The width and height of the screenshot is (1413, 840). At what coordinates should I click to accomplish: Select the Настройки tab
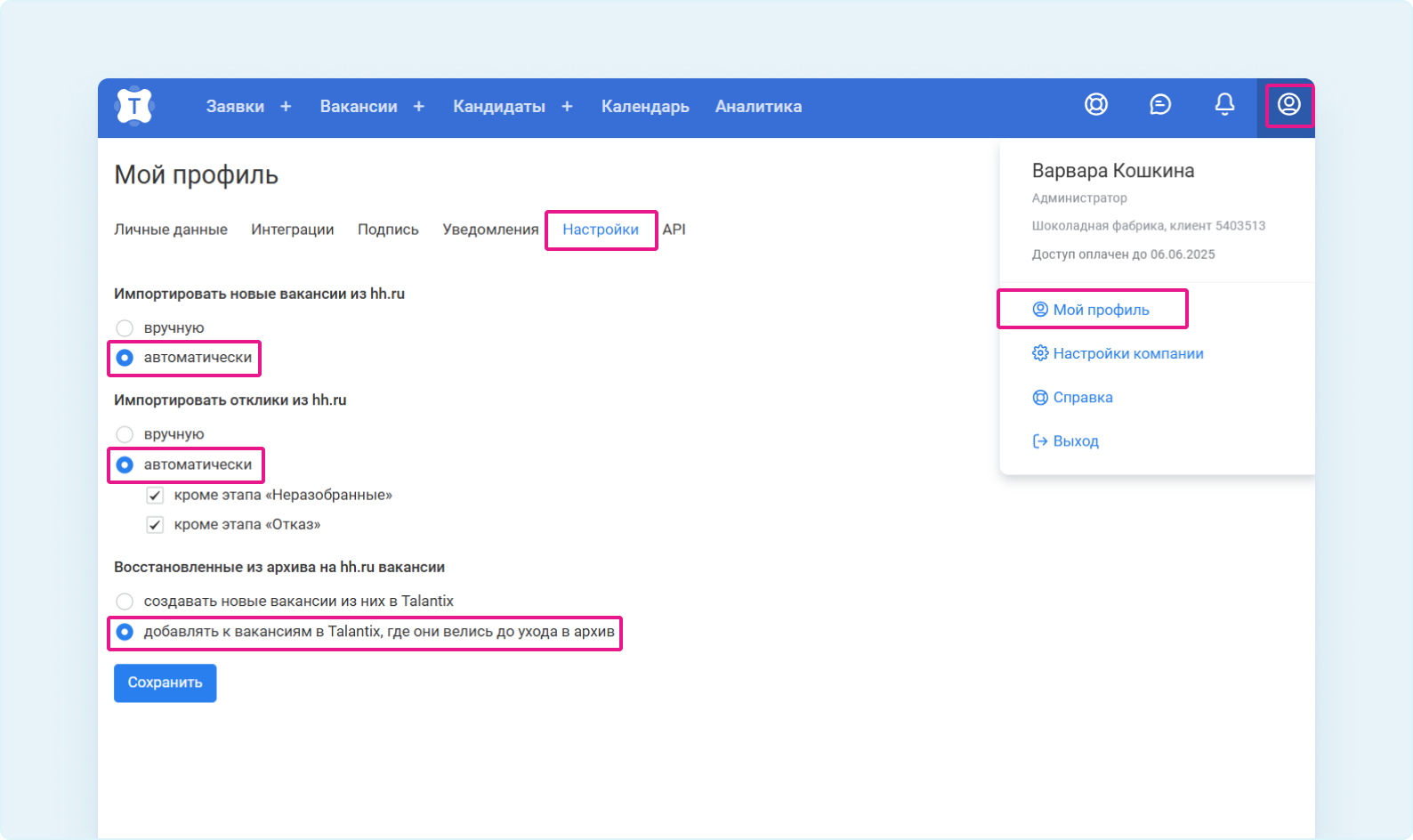pyautogui.click(x=601, y=230)
